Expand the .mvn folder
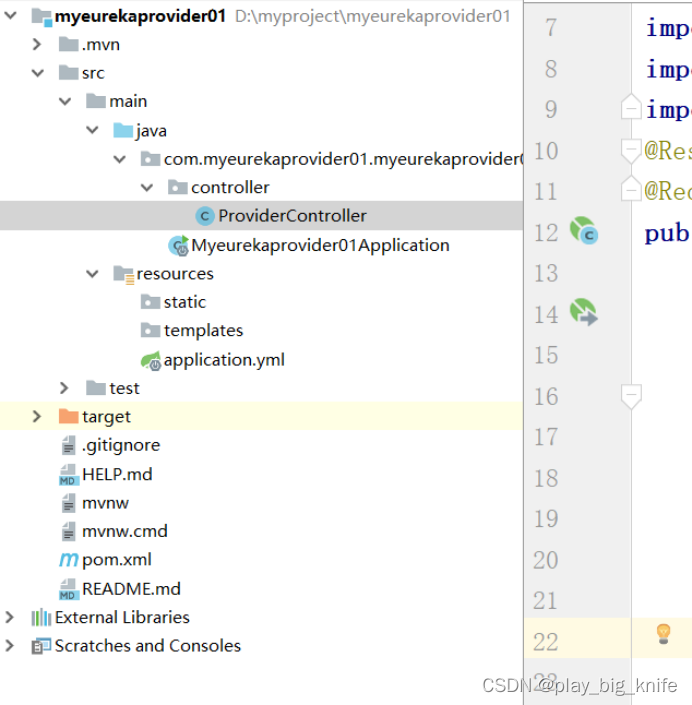Image resolution: width=692 pixels, height=705 pixels. (37, 44)
